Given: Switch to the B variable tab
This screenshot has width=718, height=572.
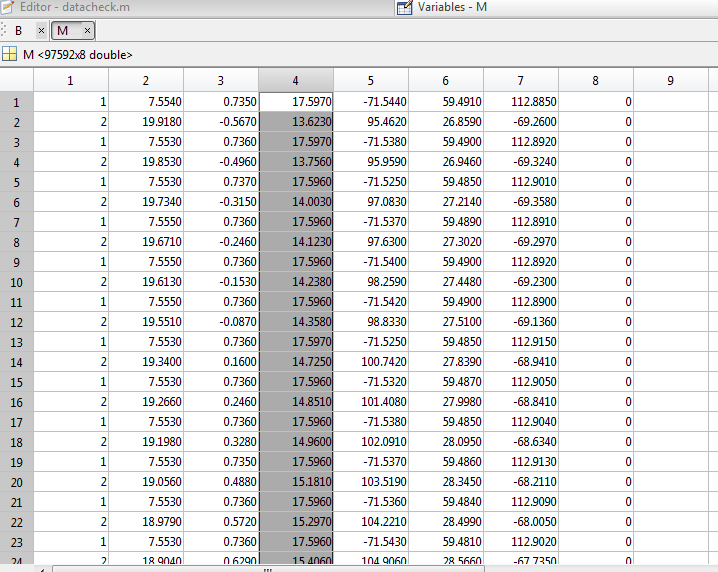Looking at the screenshot, I should point(18,31).
